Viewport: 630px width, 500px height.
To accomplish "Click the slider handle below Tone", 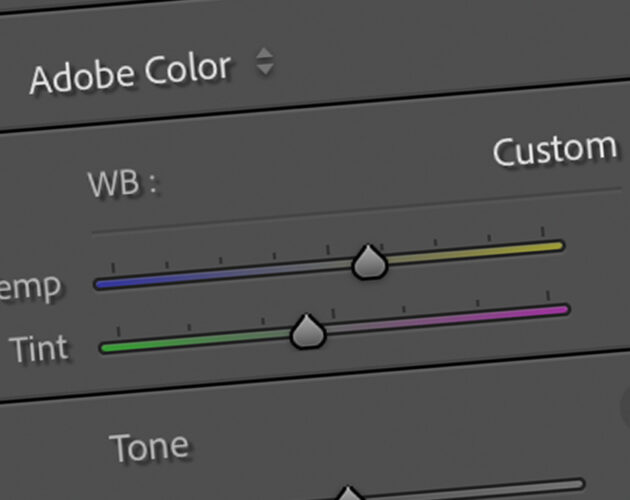I will 348,493.
